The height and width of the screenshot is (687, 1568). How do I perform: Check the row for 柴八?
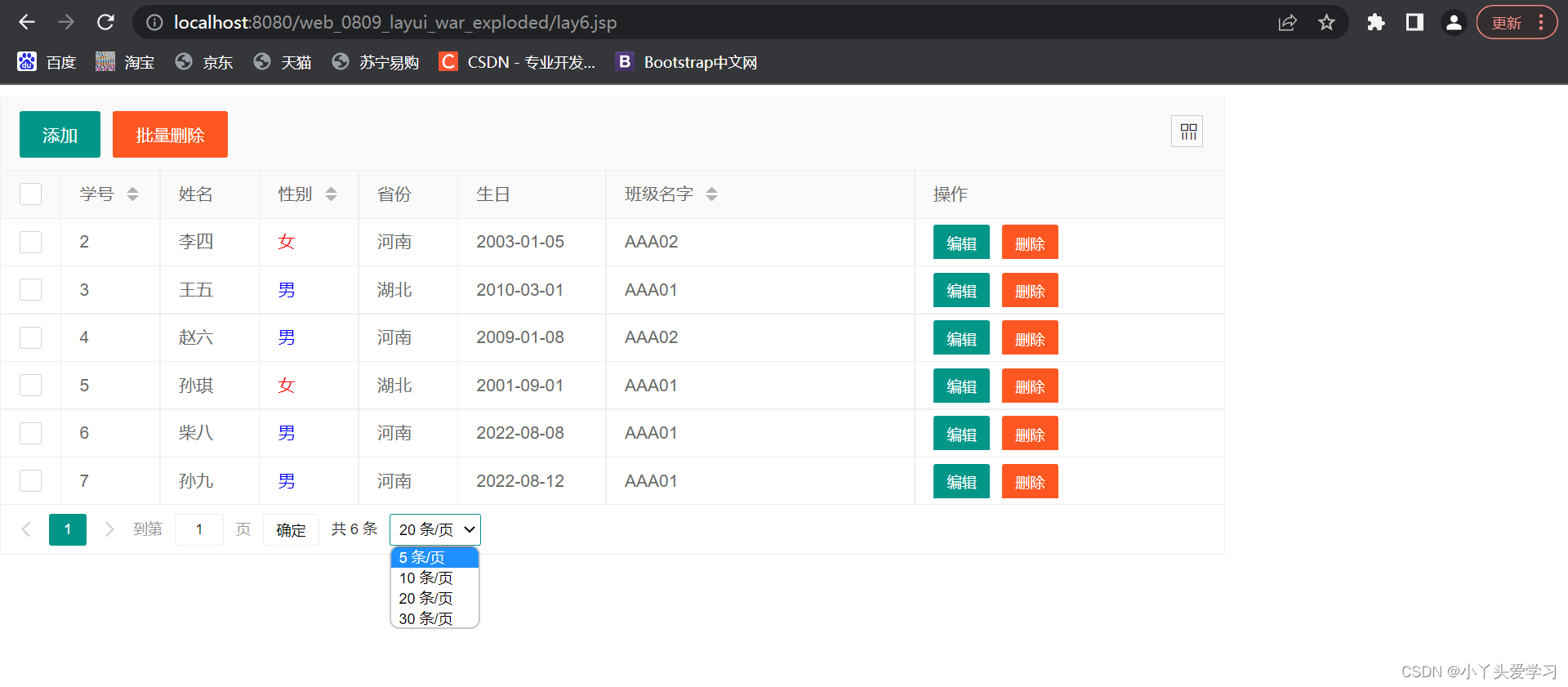click(31, 434)
